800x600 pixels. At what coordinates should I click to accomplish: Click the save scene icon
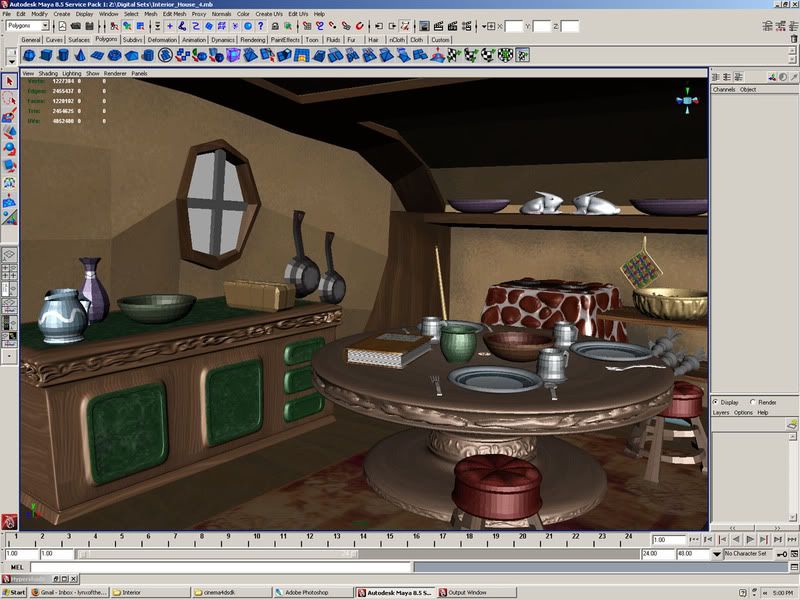click(x=89, y=26)
